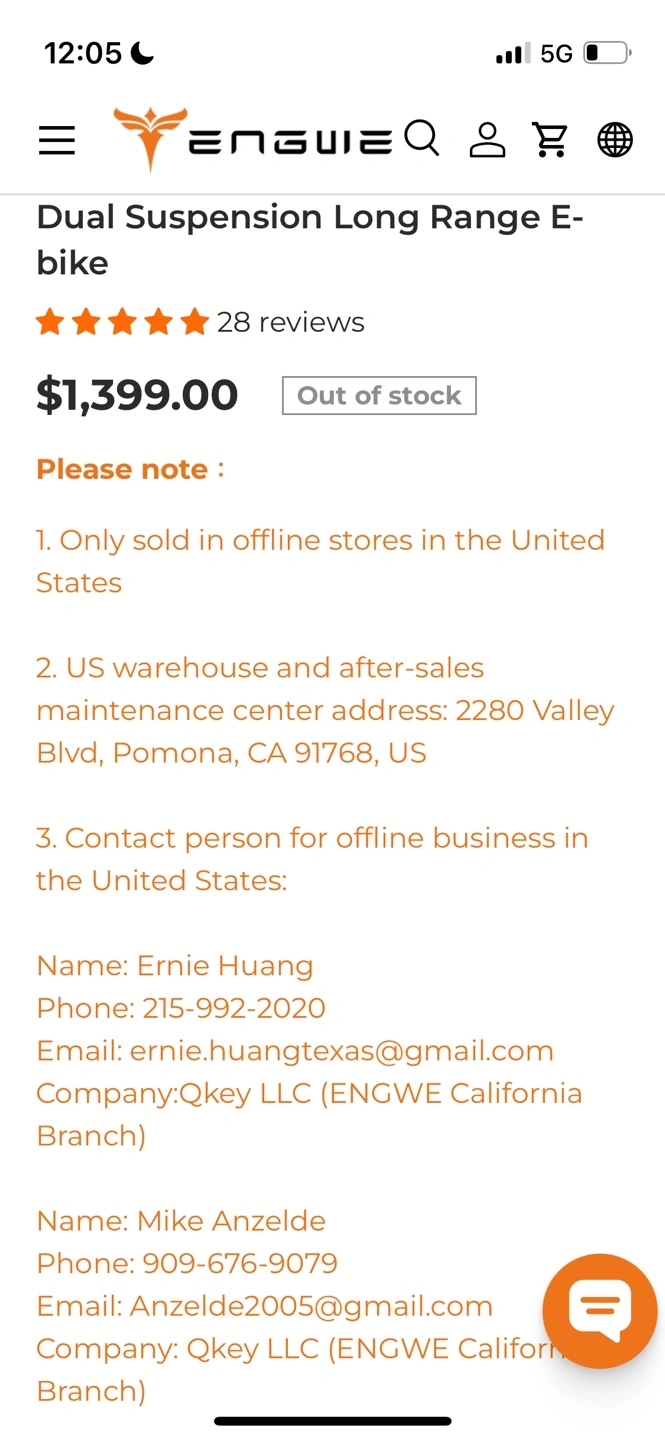Call Mike Anzelde's number 909-676-9079
Viewport: 665px width, 1440px height.
click(240, 1263)
